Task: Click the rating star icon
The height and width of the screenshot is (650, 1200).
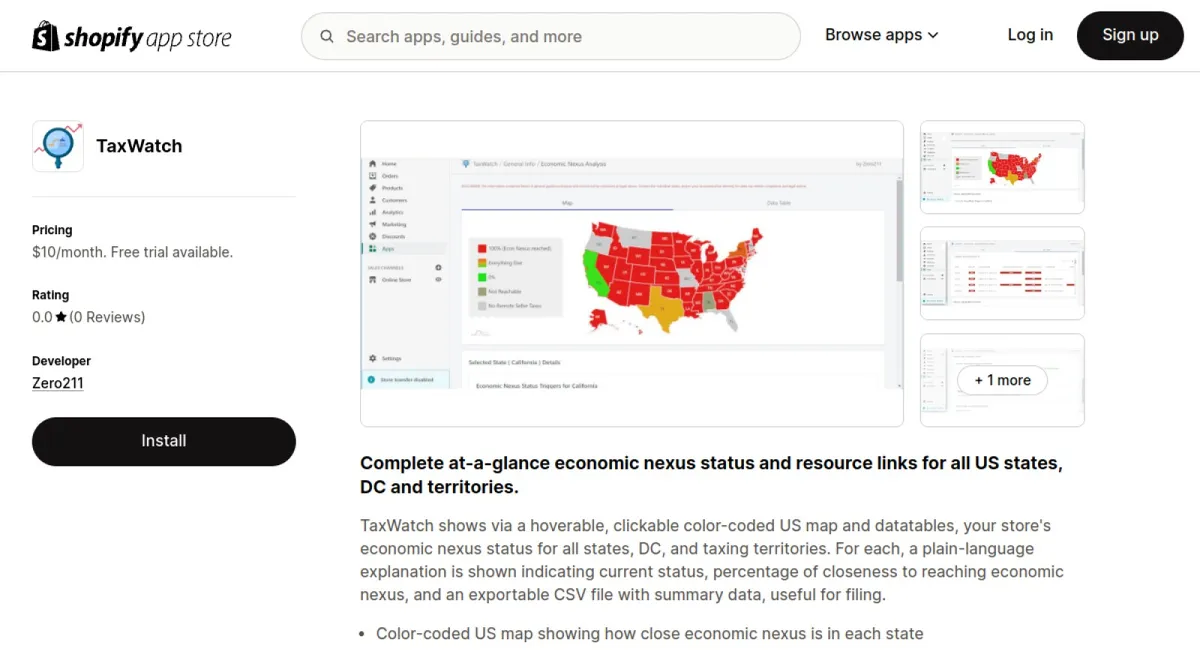Action: click(61, 317)
